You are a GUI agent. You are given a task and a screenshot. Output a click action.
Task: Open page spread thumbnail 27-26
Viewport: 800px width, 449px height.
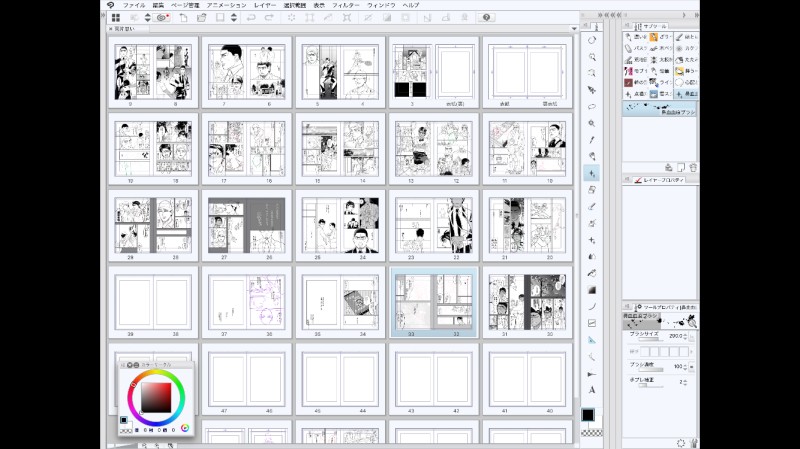[x=246, y=226]
